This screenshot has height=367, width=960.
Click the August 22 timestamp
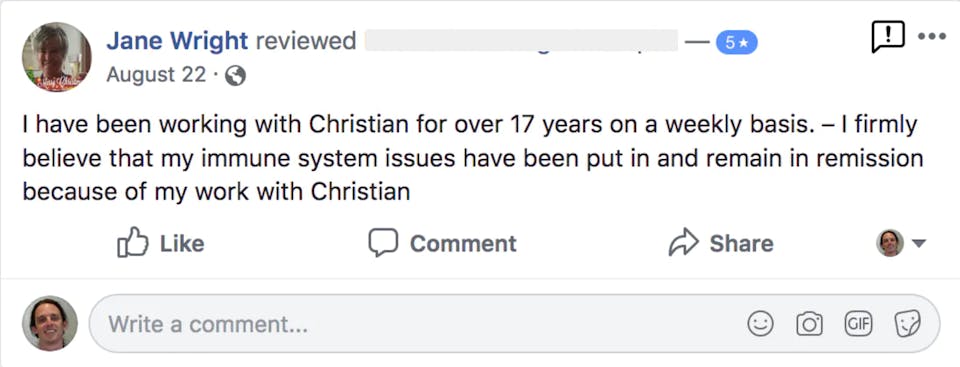156,75
